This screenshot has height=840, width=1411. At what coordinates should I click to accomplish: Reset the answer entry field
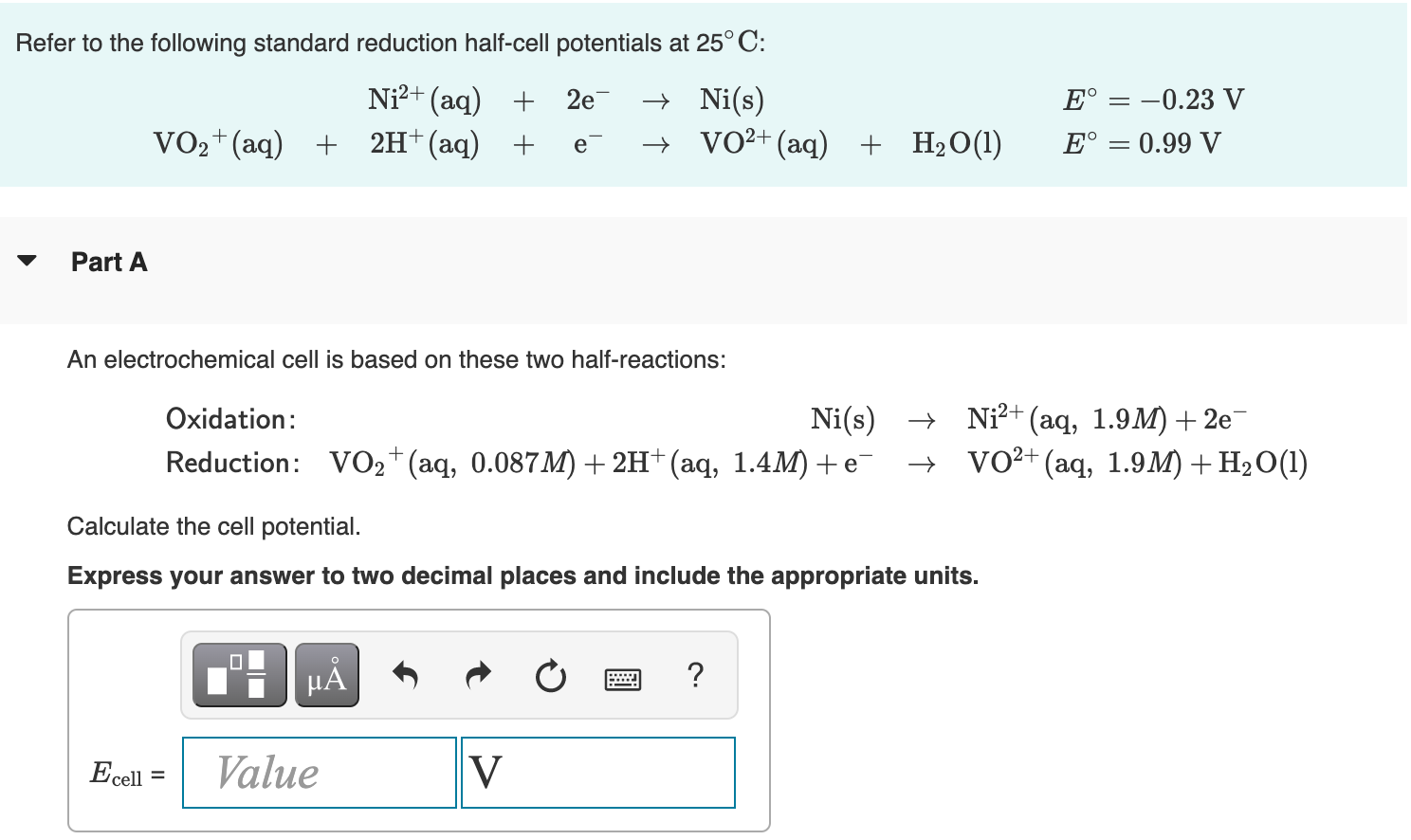550,675
